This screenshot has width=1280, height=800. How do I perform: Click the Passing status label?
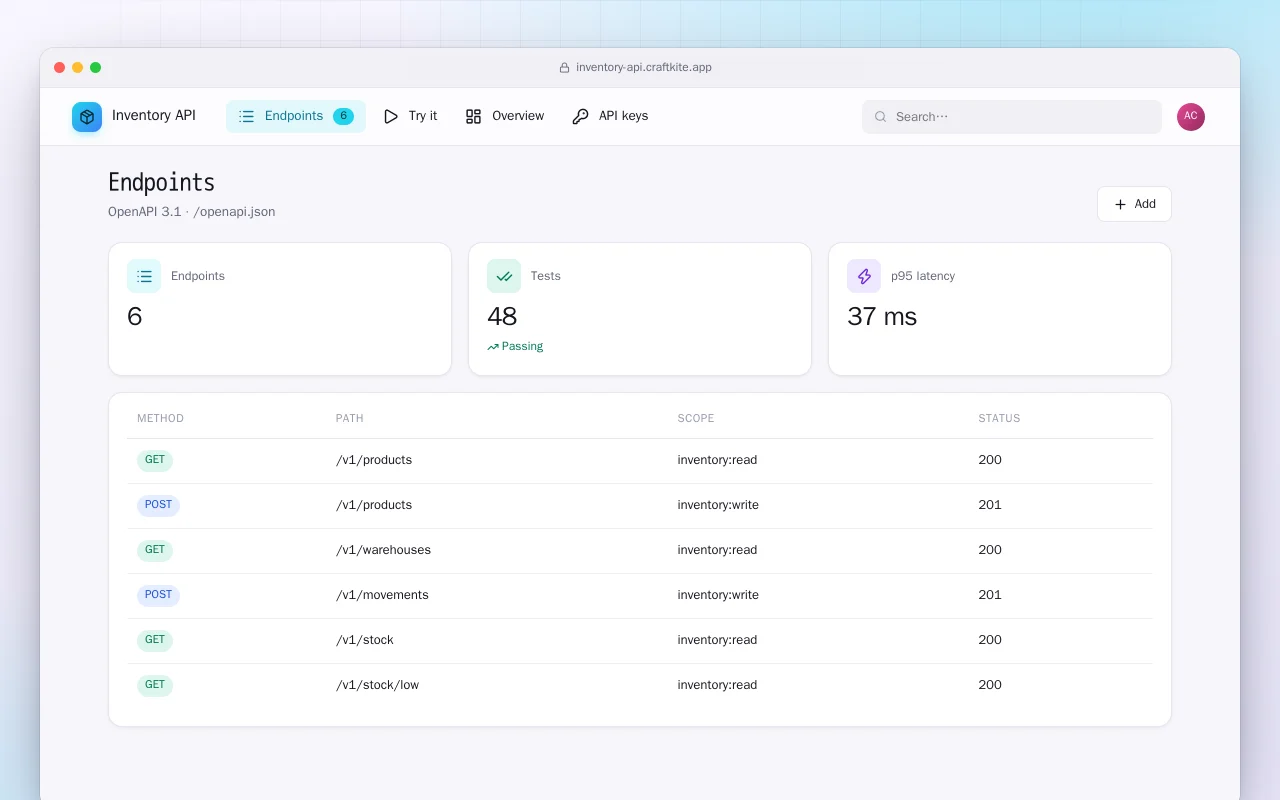pyautogui.click(x=522, y=347)
